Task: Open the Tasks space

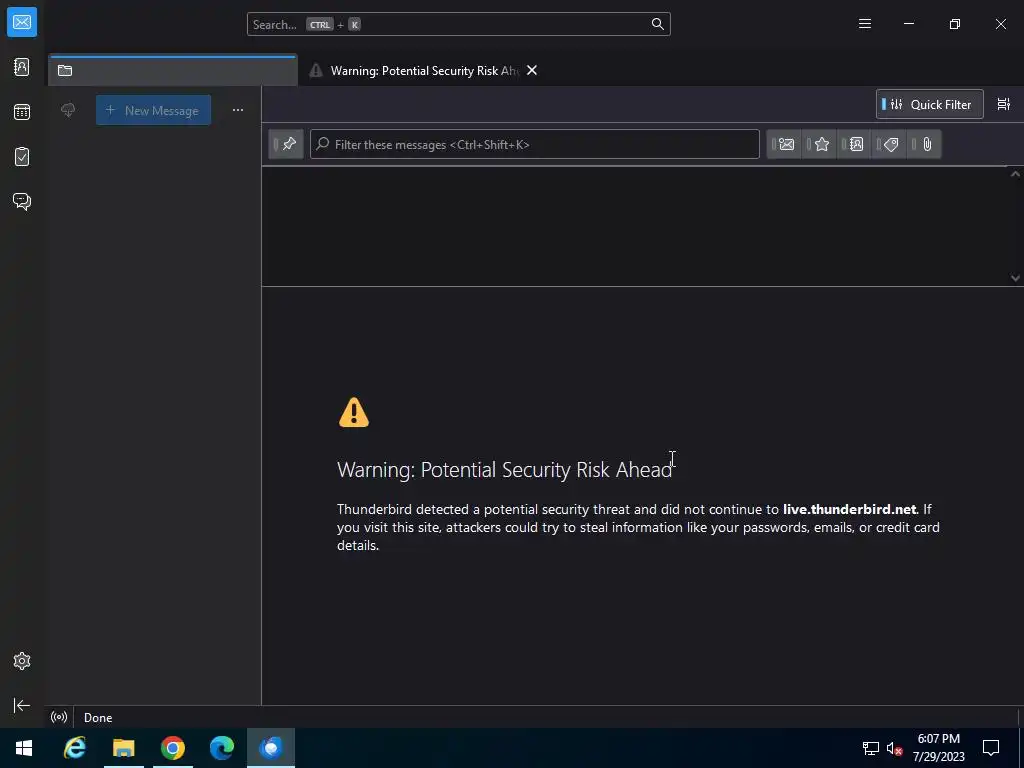Action: tap(22, 157)
